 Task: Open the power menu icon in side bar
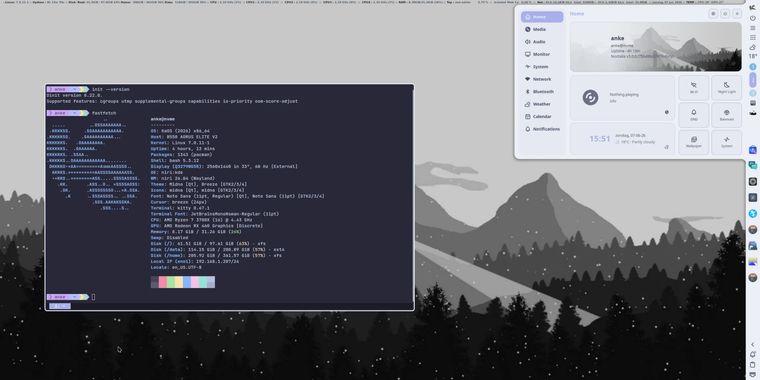753,18
